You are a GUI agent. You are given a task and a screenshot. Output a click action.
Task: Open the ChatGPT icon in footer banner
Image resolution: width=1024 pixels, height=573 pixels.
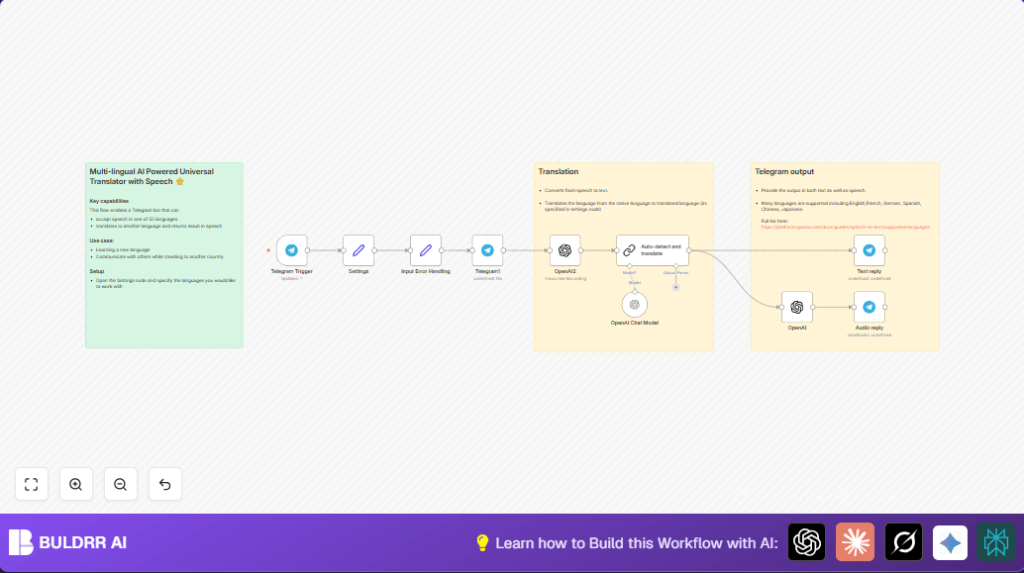pyautogui.click(x=807, y=542)
